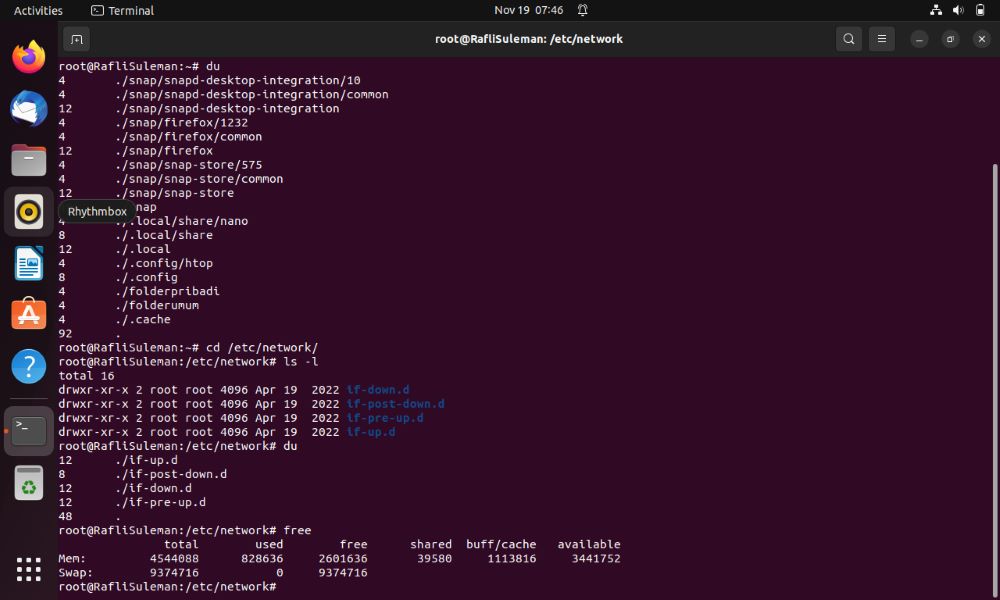Click the if-post-down.d directory in ls output
This screenshot has height=600, width=1000.
click(395, 404)
